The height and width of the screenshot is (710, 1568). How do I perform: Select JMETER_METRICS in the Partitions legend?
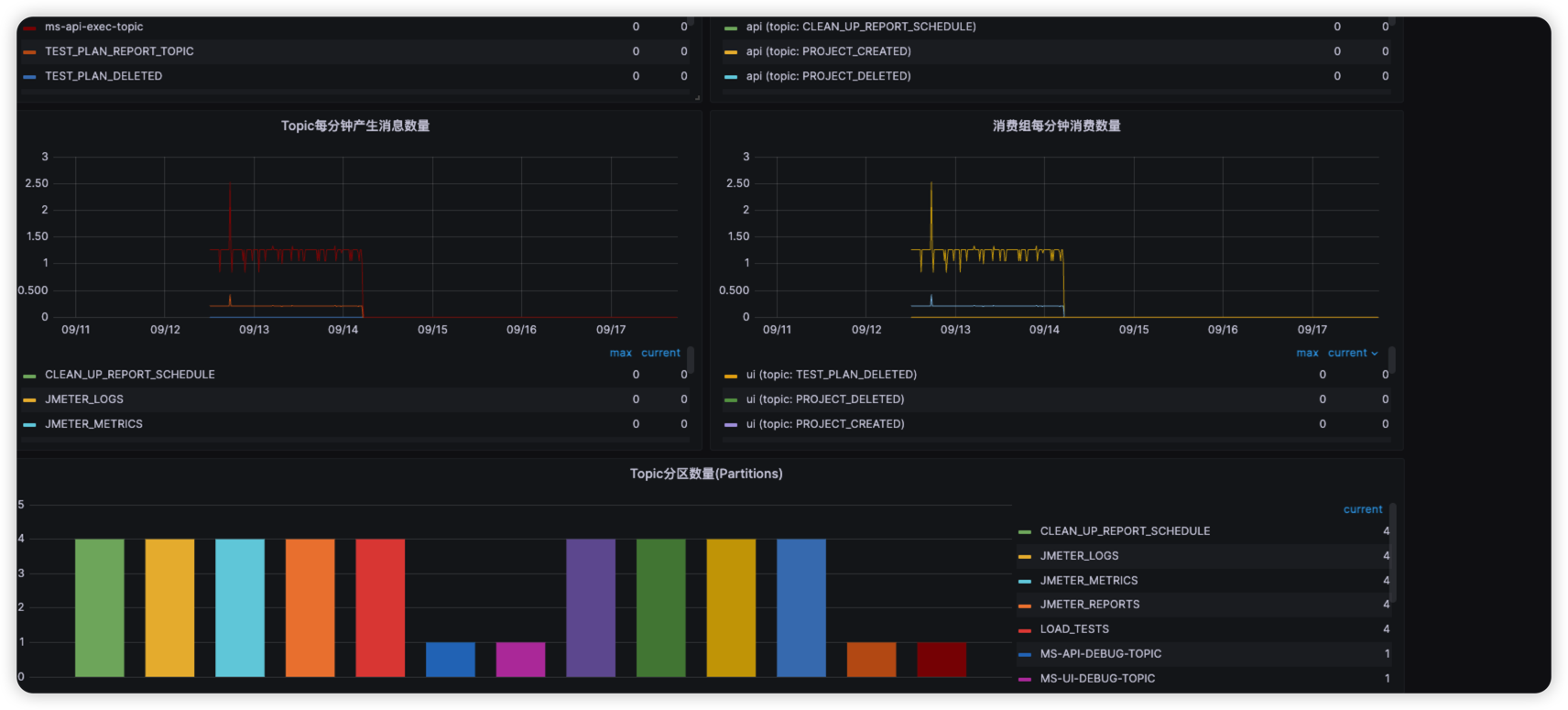tap(1089, 581)
